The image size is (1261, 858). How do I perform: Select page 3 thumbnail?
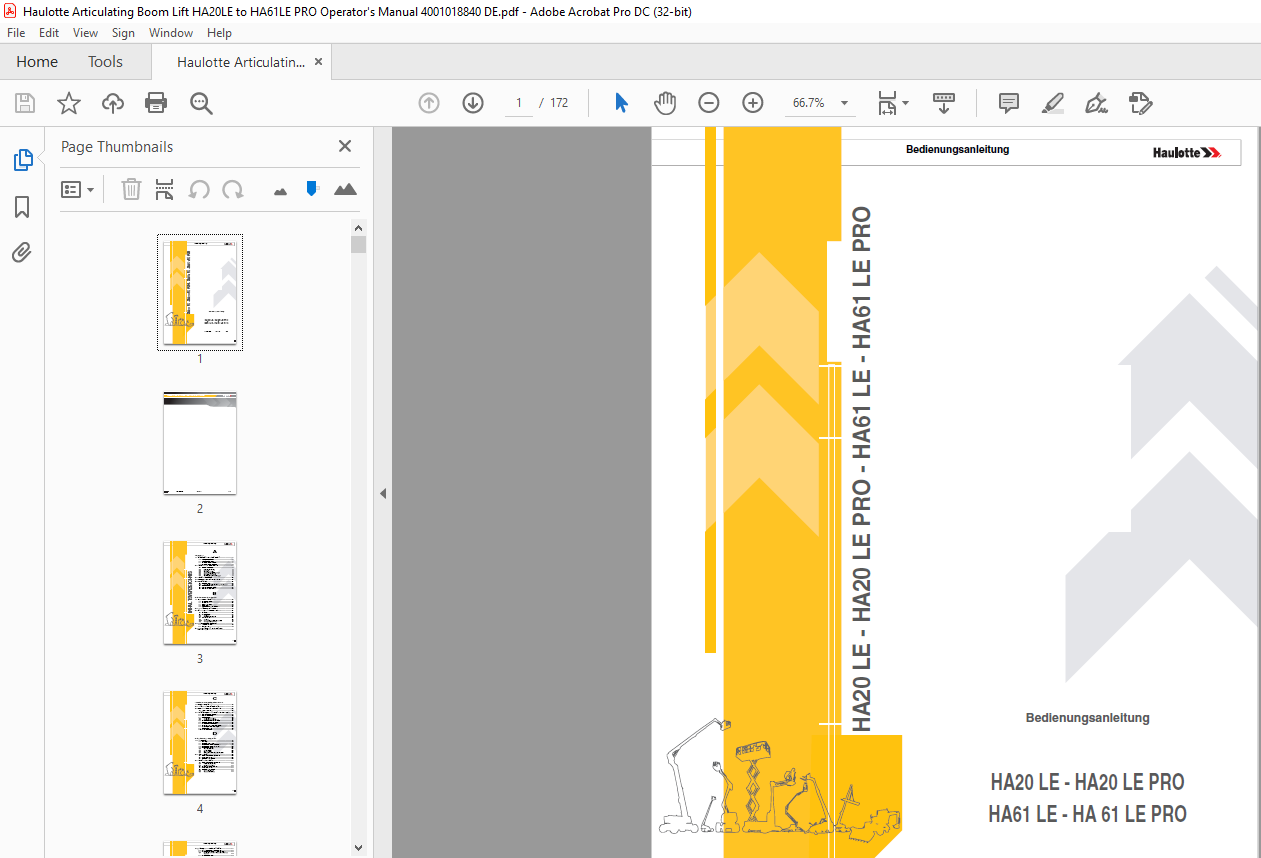200,593
